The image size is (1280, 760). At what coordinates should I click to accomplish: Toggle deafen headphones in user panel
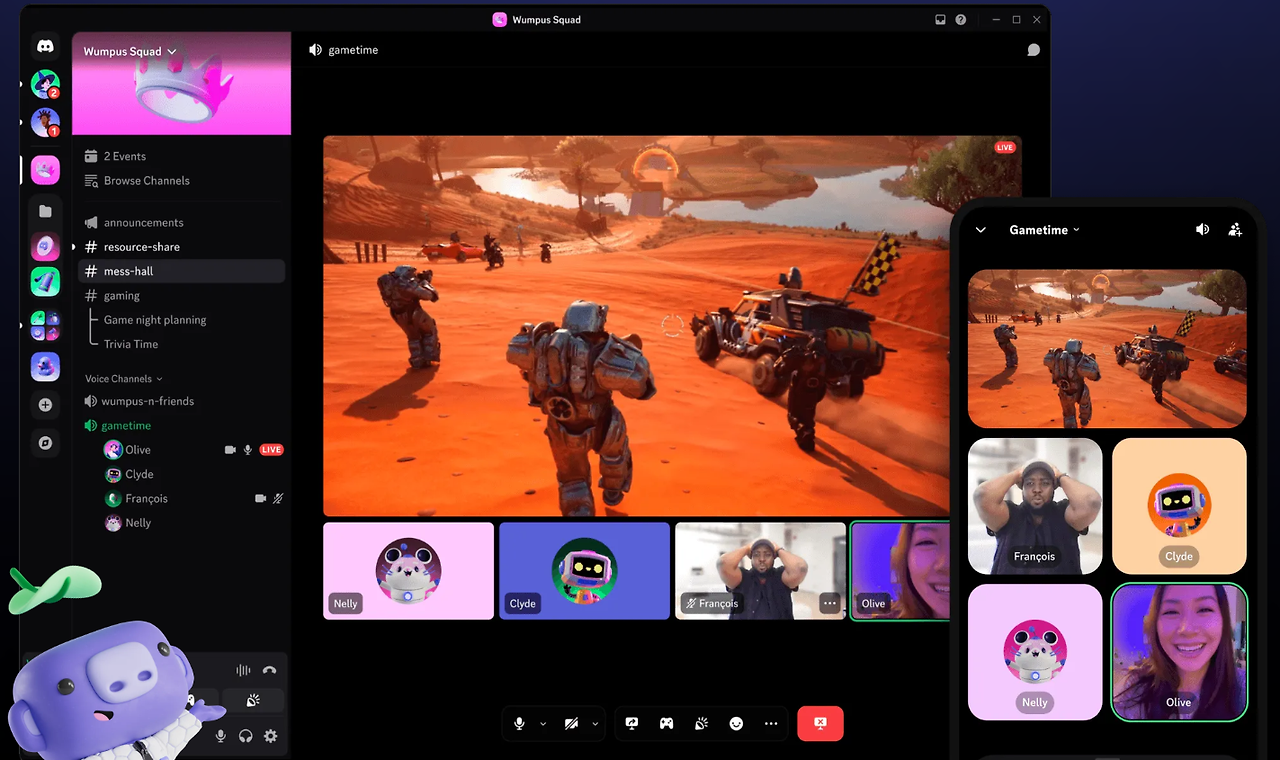coord(245,736)
